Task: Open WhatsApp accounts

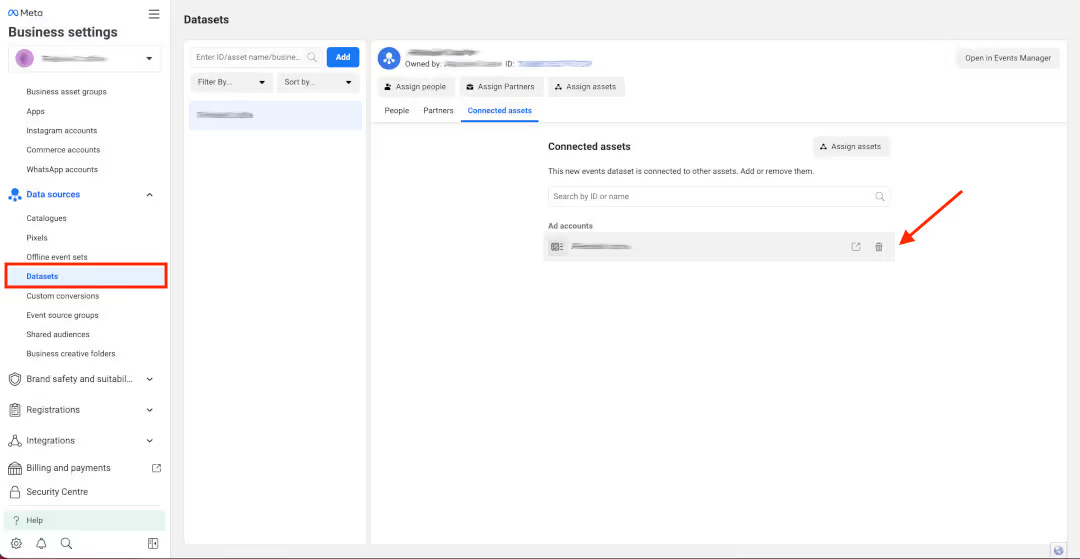Action: click(62, 169)
